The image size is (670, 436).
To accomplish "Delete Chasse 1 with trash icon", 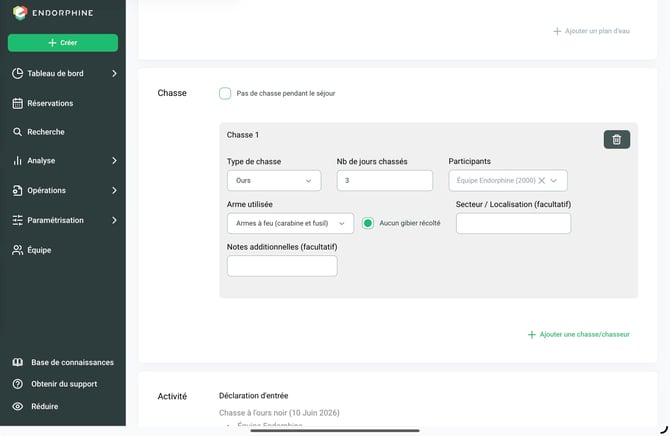I will (617, 139).
